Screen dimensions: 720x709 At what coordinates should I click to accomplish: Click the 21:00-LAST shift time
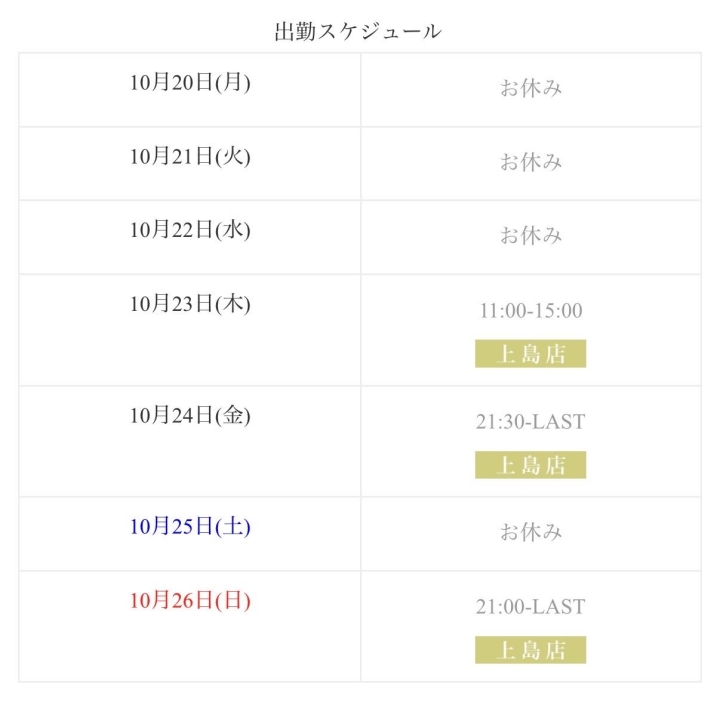click(531, 607)
